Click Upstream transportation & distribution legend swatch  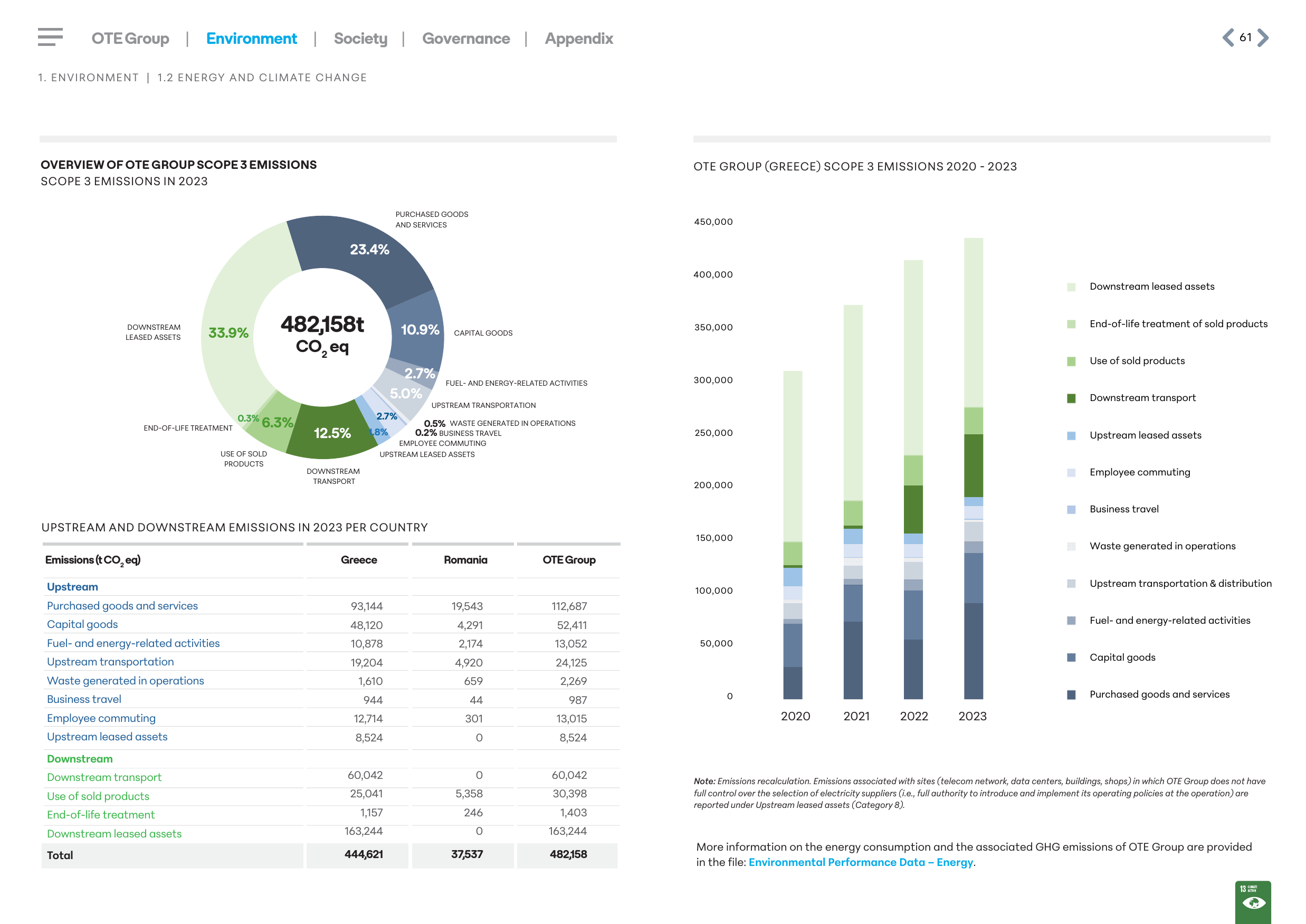(1071, 584)
